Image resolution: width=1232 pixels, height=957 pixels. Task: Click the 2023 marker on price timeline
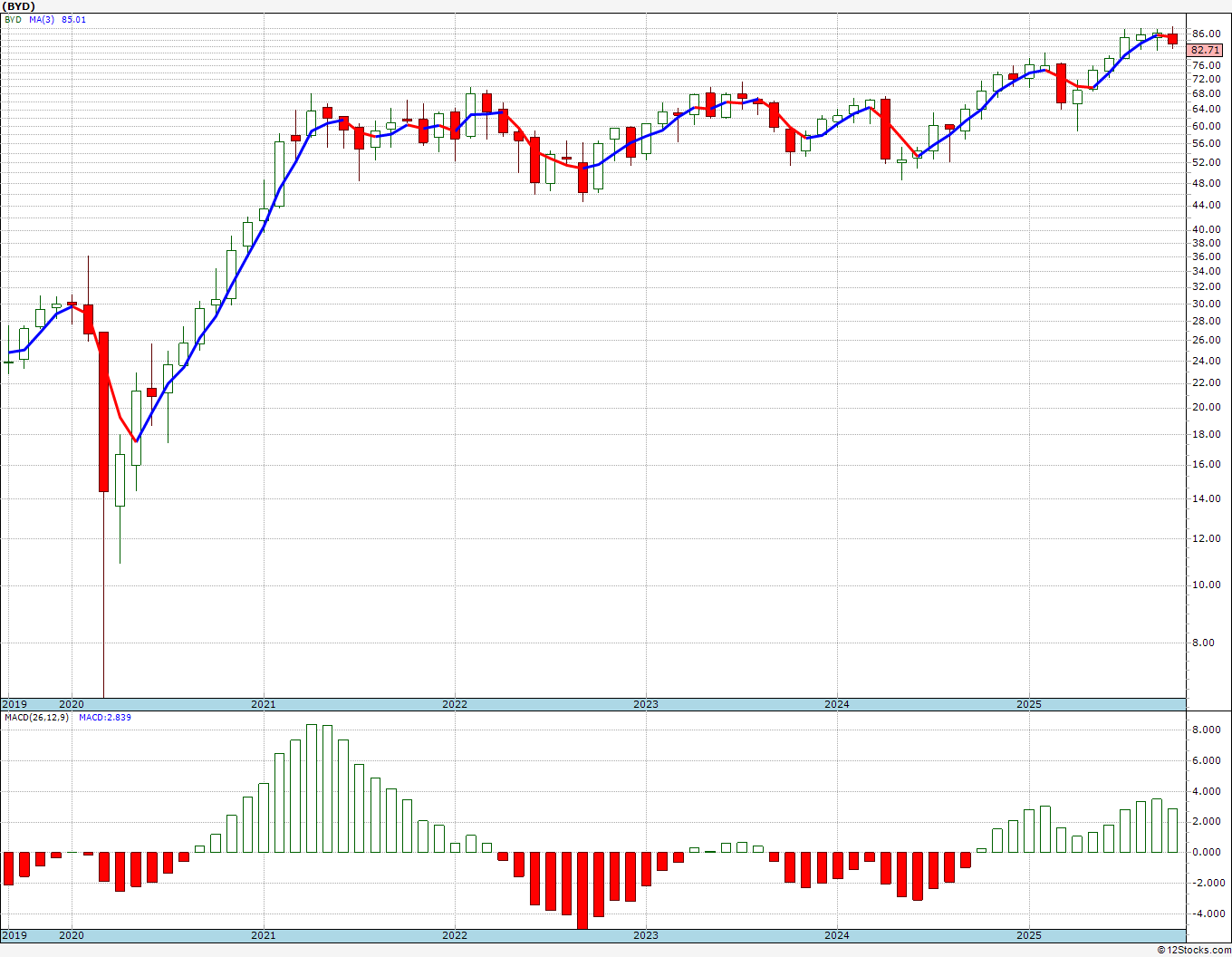pyautogui.click(x=646, y=704)
